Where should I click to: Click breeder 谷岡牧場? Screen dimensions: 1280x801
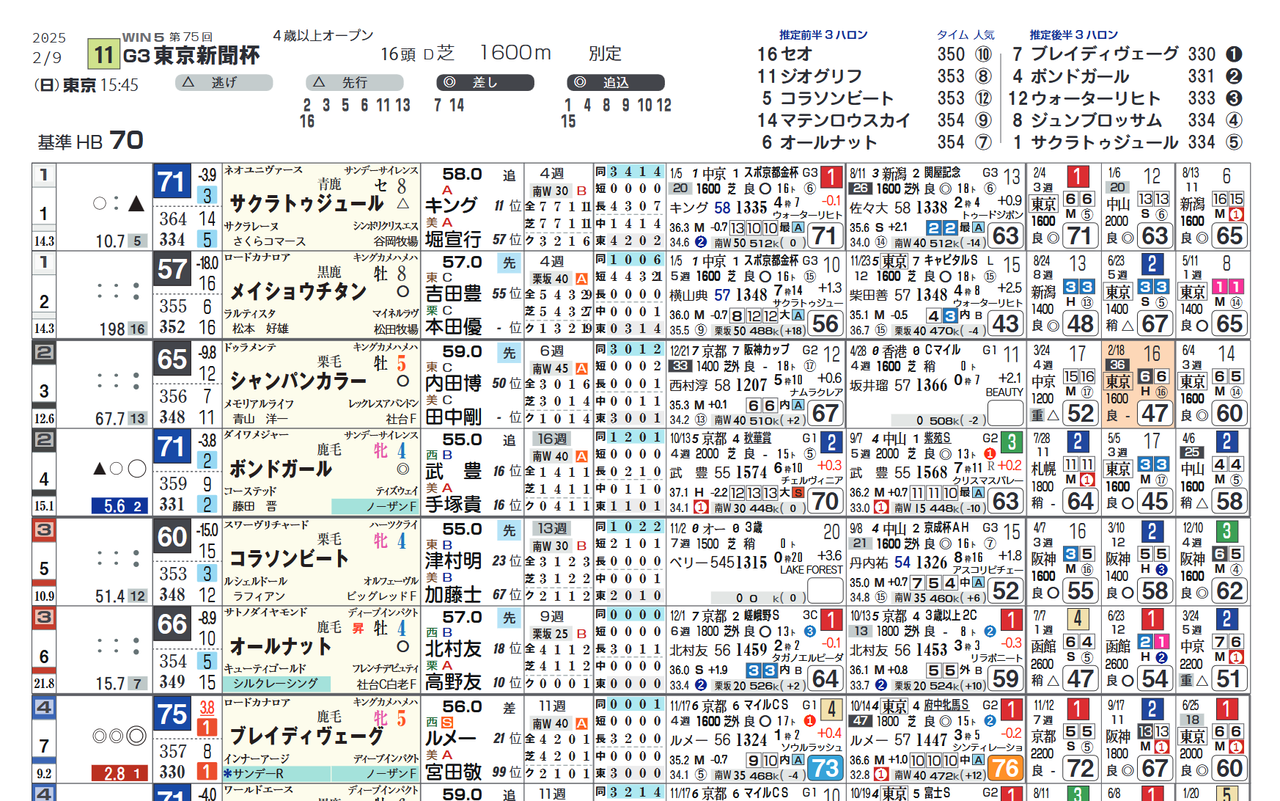(x=394, y=240)
